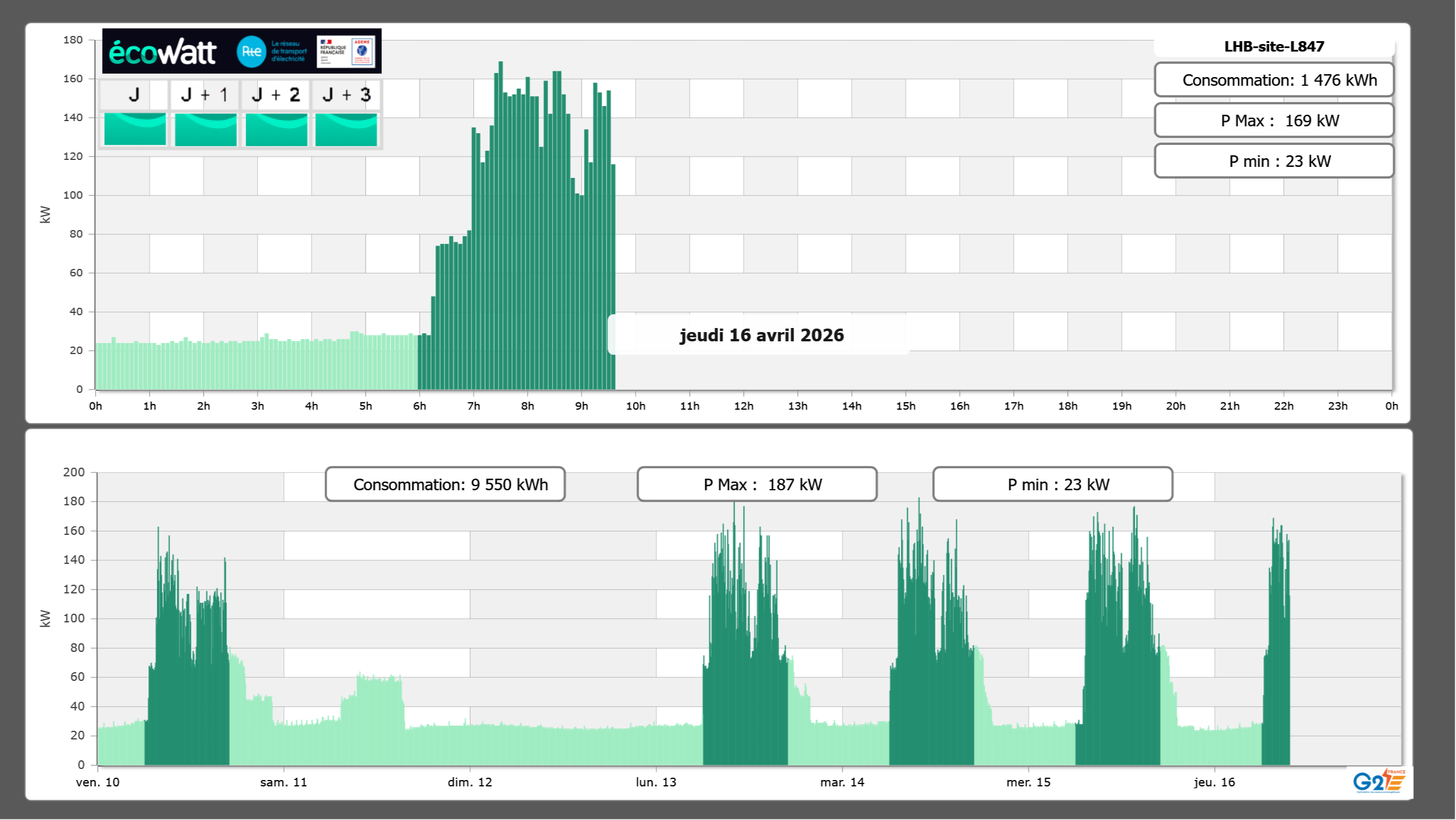
Task: Click the 8h tick on daily chart
Action: tap(527, 406)
